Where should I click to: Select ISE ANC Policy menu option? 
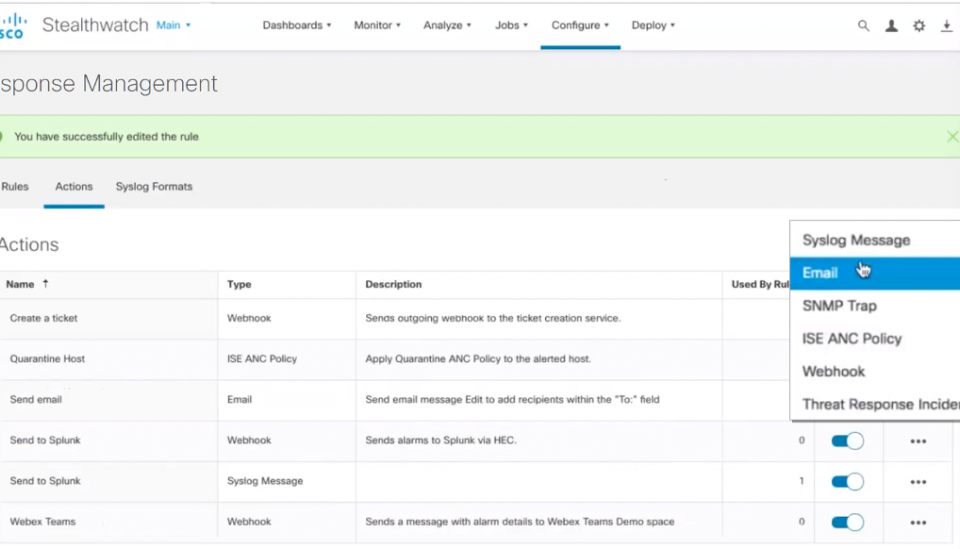point(875,338)
